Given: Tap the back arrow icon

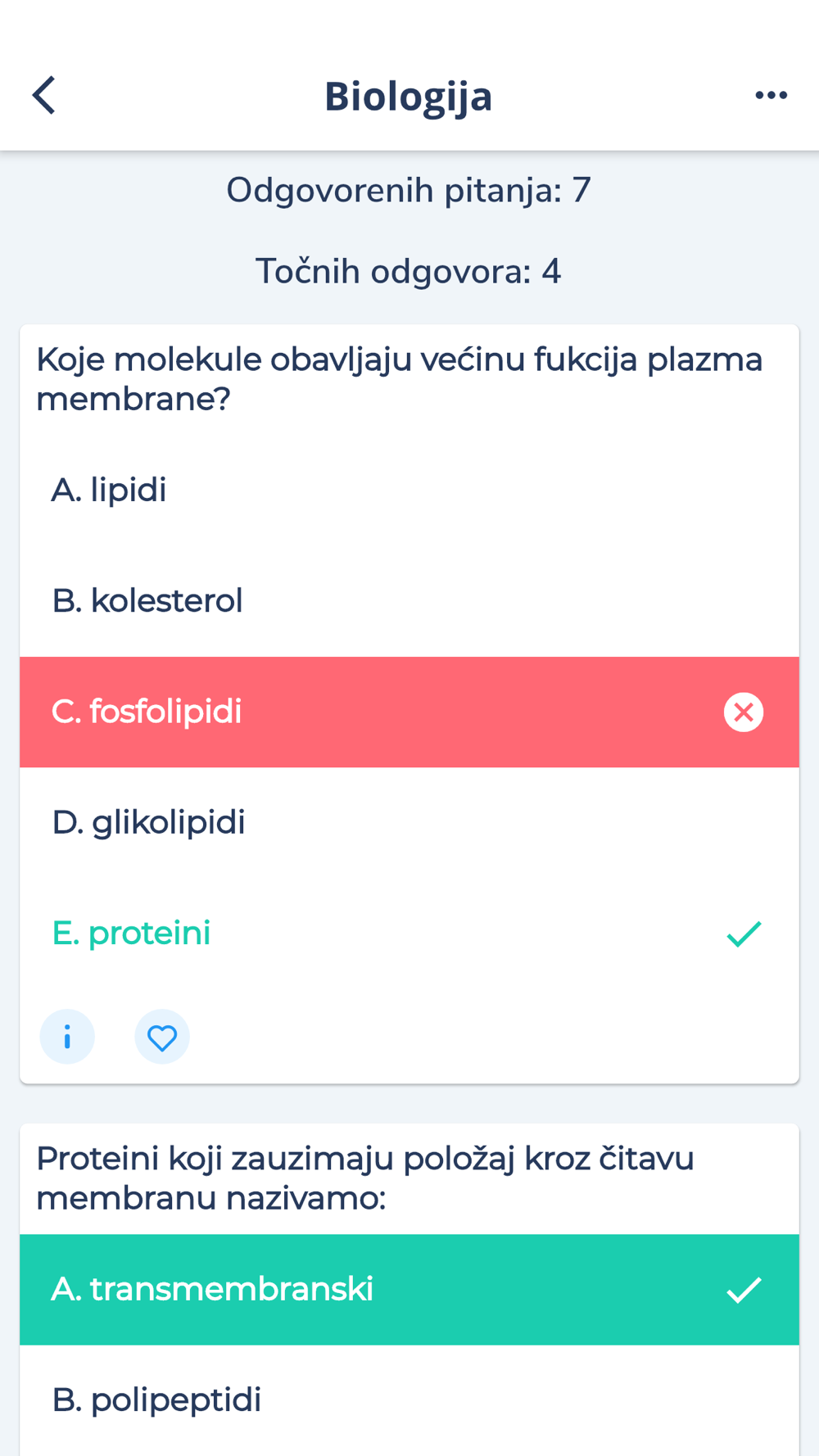Looking at the screenshot, I should coord(45,96).
